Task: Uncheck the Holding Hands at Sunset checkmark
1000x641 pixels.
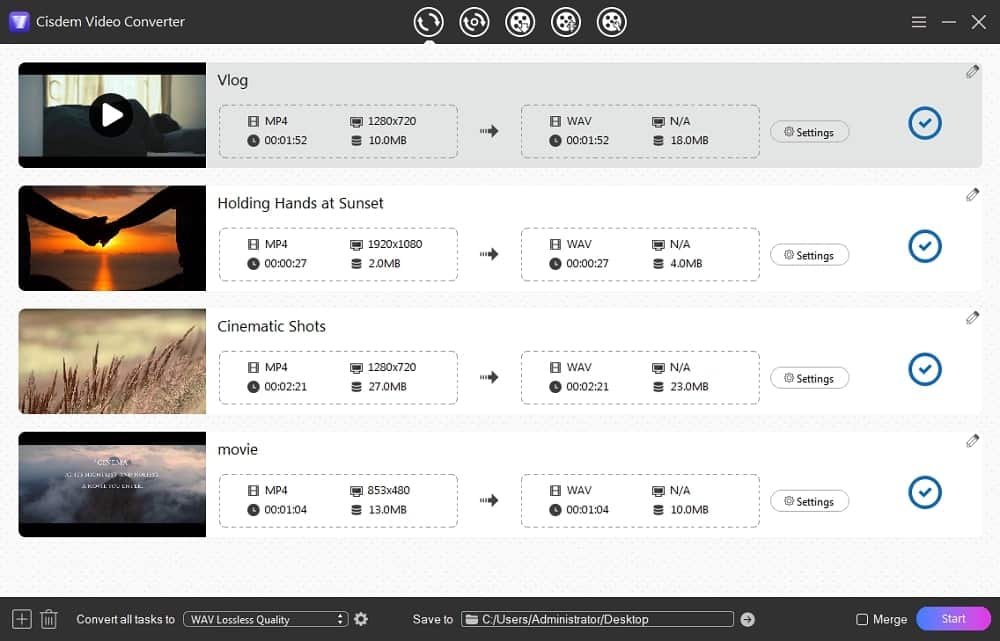Action: coord(925,246)
